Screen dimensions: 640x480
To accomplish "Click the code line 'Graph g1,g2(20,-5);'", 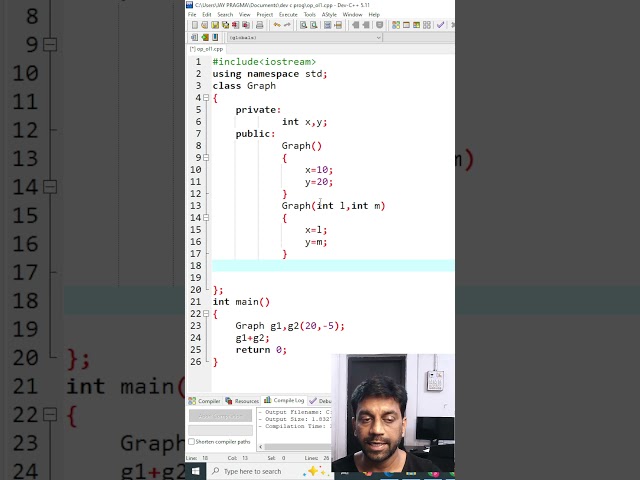I will click(x=290, y=326).
